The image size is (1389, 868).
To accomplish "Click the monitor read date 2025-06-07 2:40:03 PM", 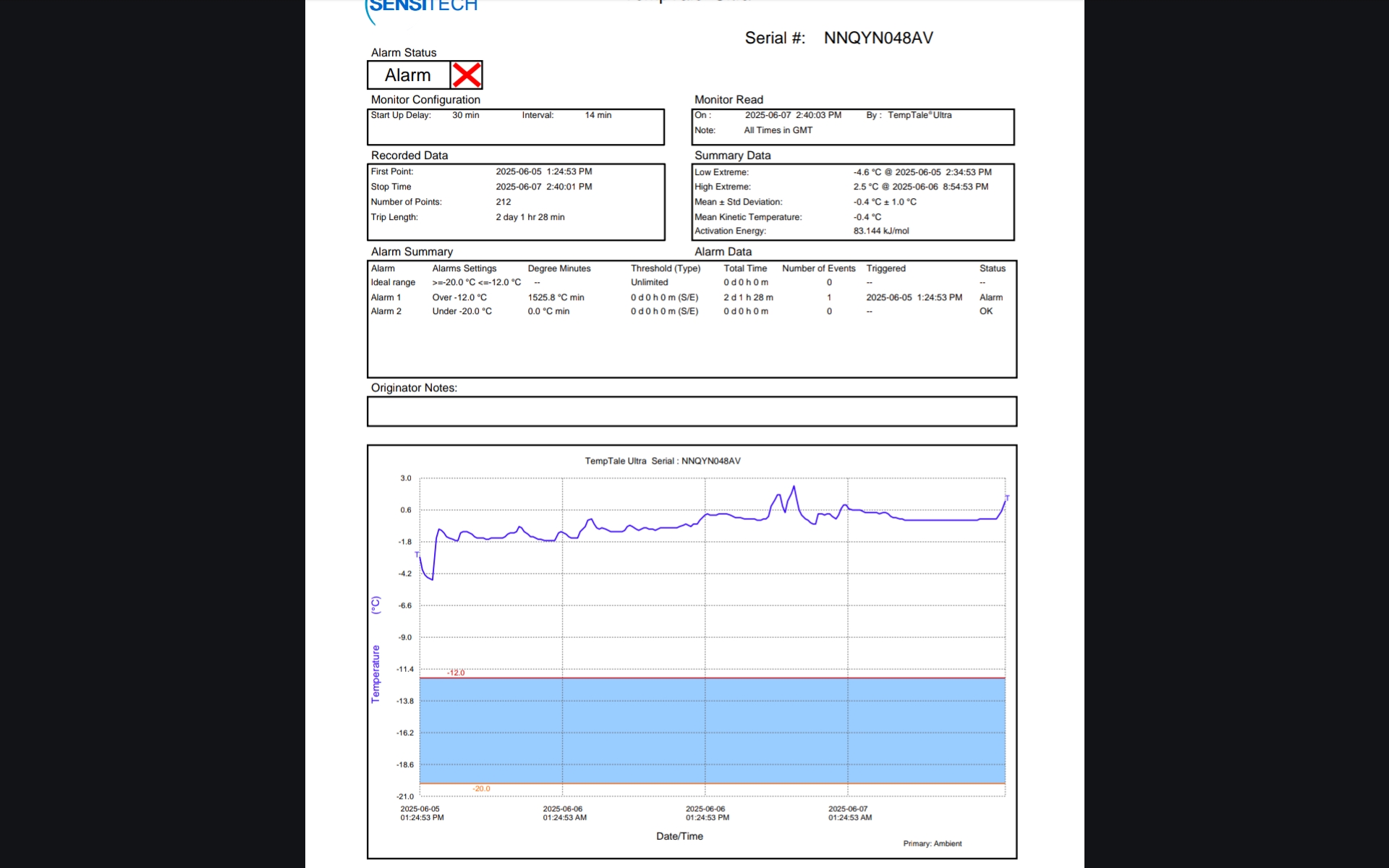I will (793, 115).
